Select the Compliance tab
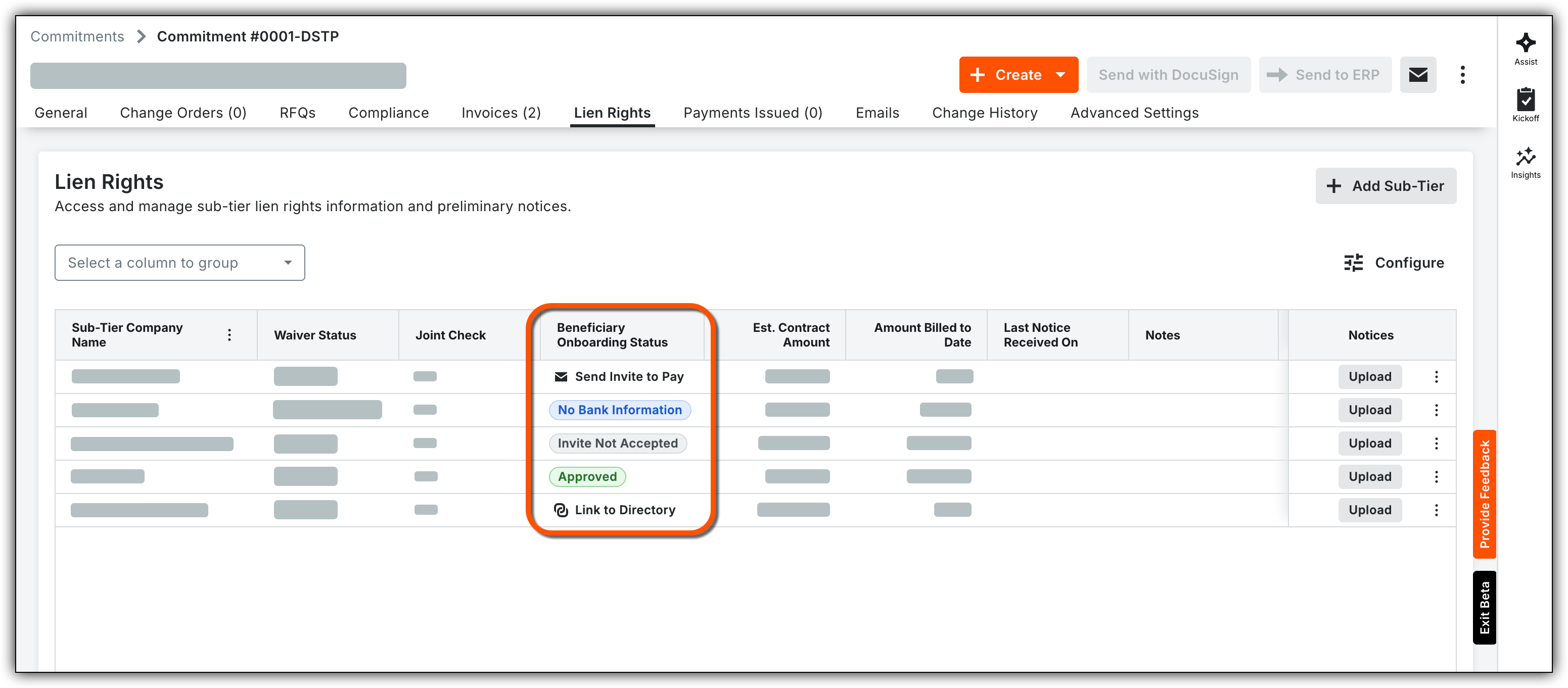1568x688 pixels. 388,113
